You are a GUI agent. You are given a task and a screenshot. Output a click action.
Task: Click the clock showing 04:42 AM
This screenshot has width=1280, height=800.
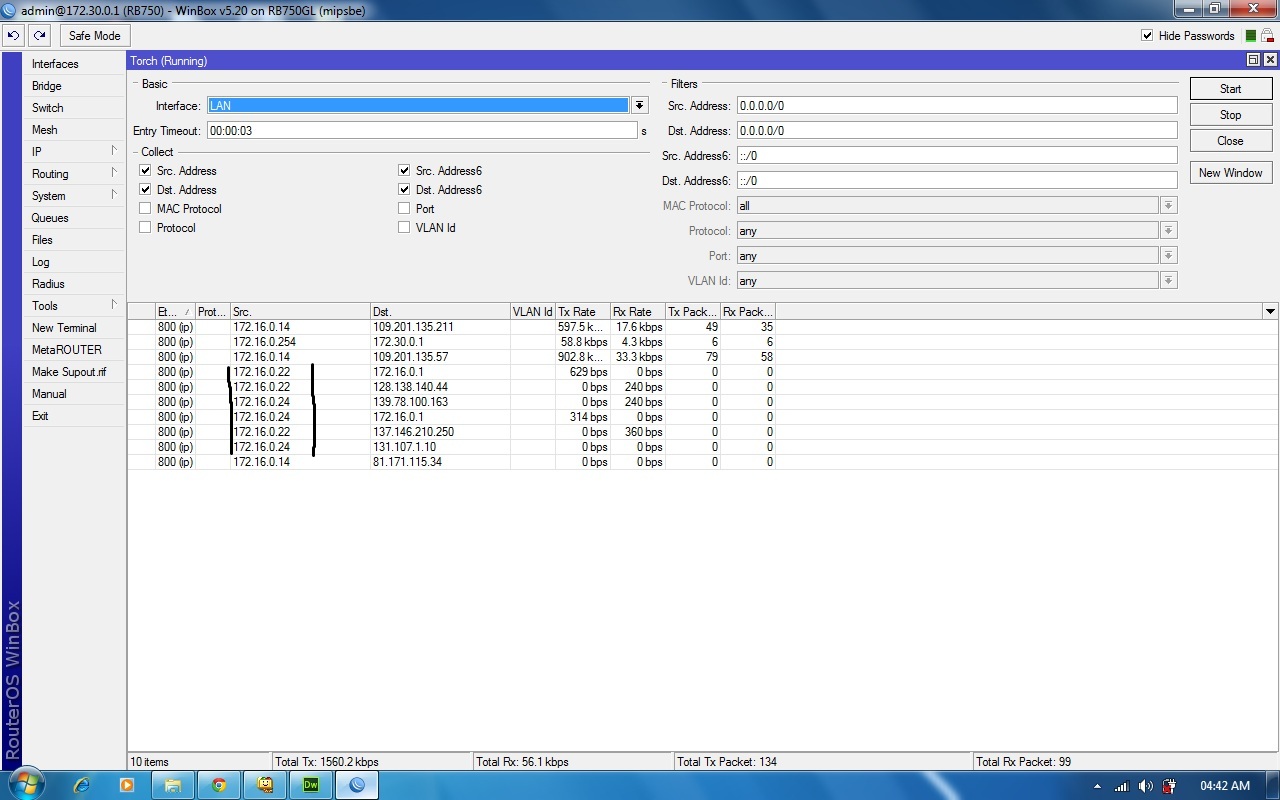coord(1225,786)
